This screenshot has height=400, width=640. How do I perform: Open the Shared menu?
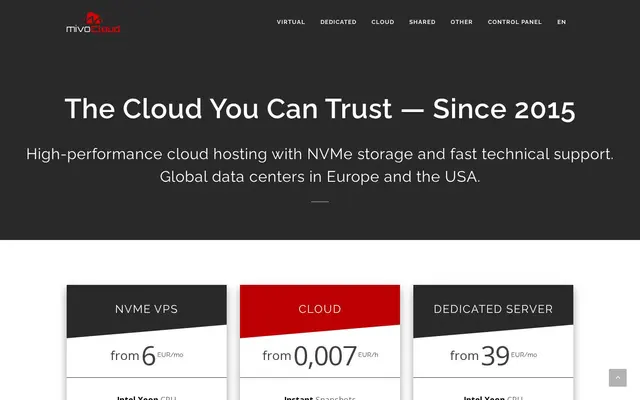coord(422,22)
